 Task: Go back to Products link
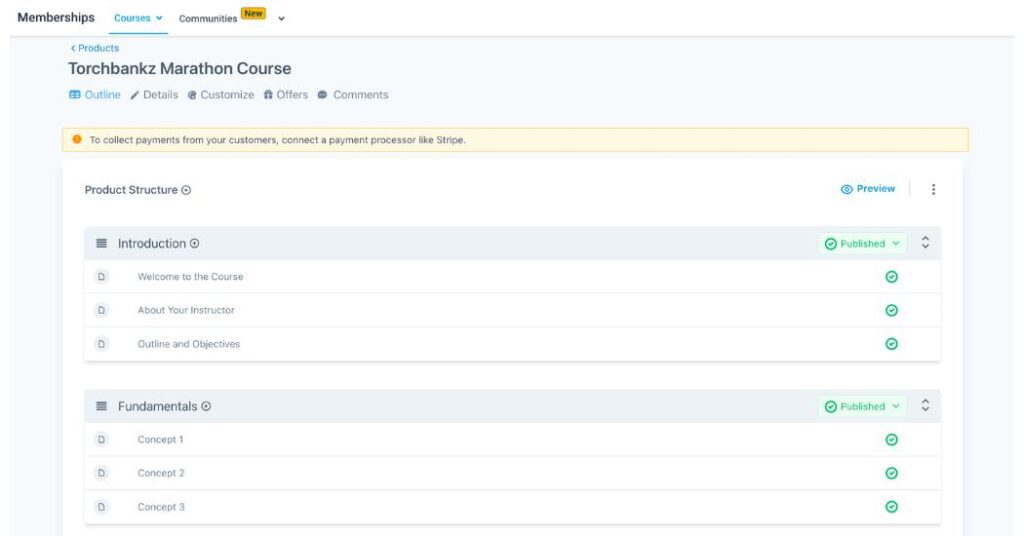pos(95,48)
